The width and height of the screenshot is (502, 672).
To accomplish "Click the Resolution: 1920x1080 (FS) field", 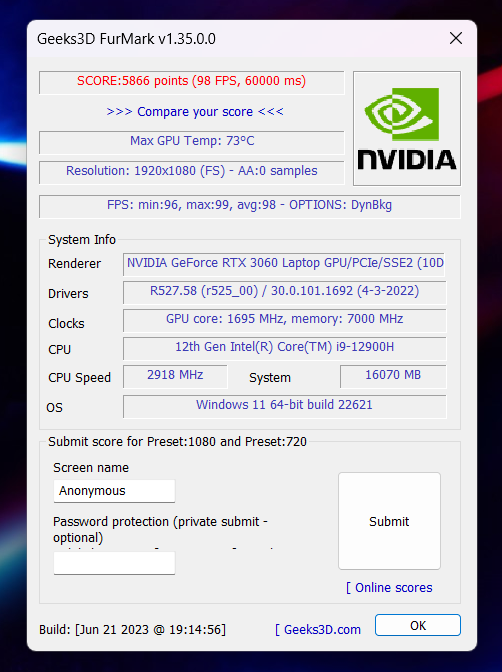I will tap(191, 172).
